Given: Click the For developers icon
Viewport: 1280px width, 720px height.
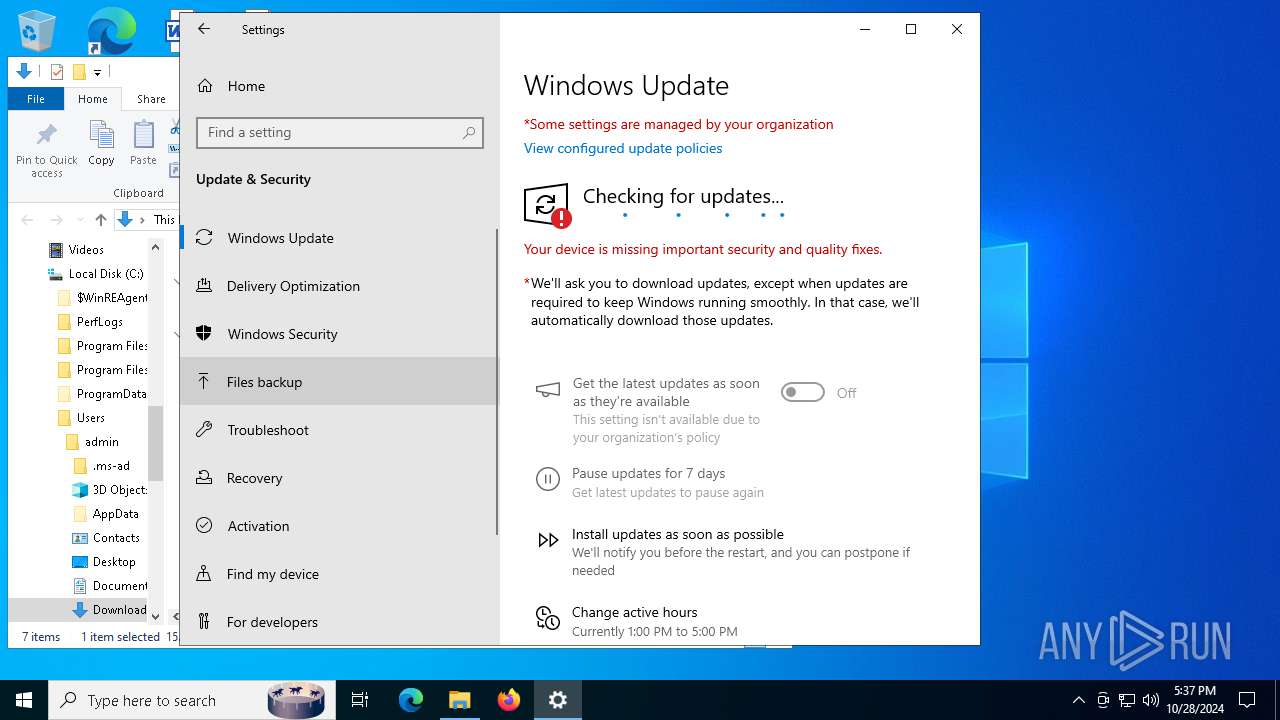Looking at the screenshot, I should (204, 621).
